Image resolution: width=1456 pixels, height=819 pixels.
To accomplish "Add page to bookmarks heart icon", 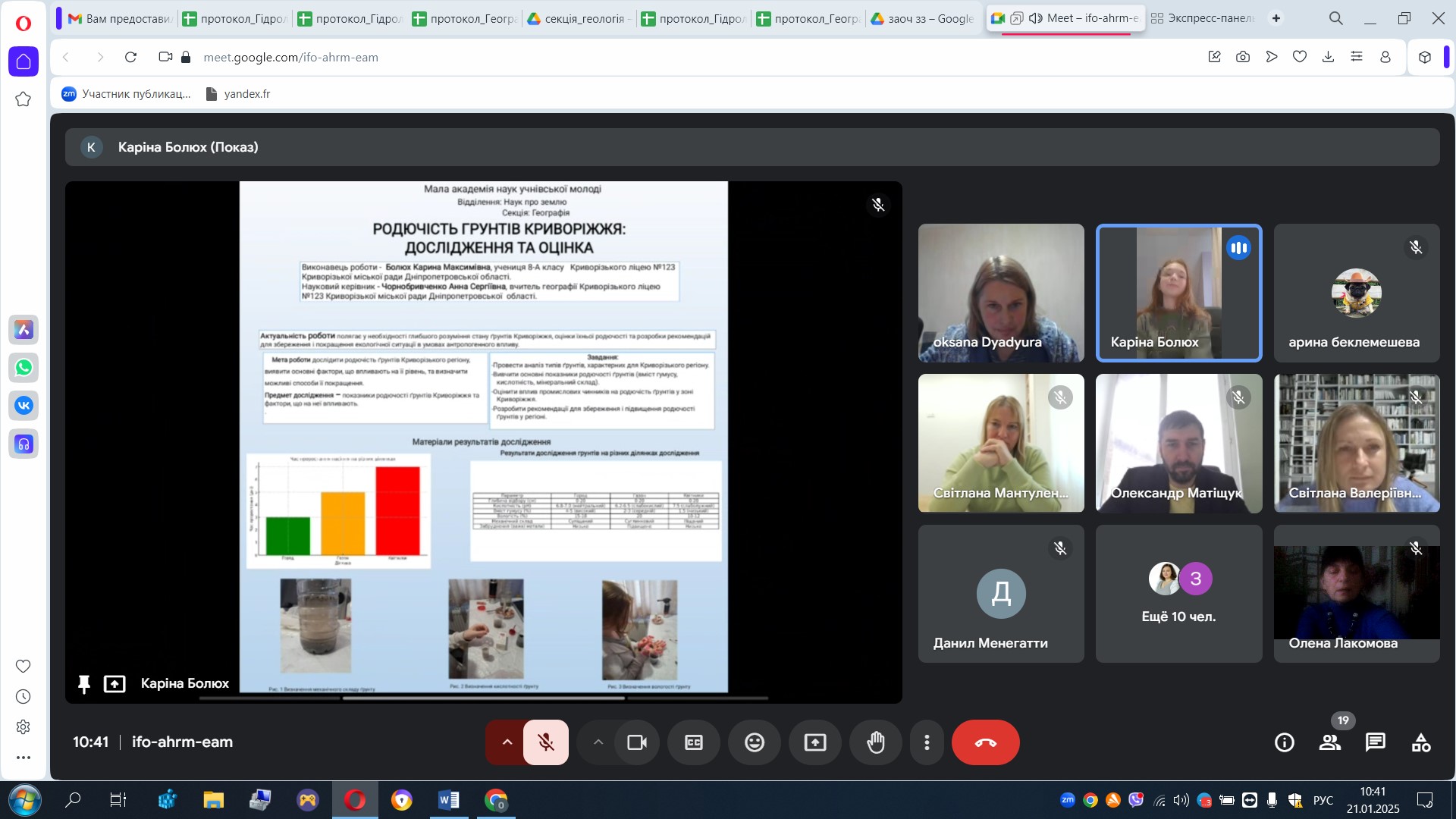I will [x=1300, y=57].
